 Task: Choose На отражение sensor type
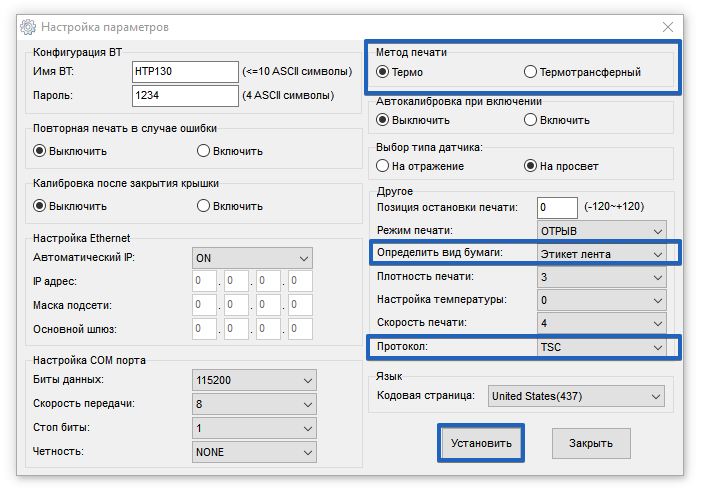pyautogui.click(x=383, y=166)
